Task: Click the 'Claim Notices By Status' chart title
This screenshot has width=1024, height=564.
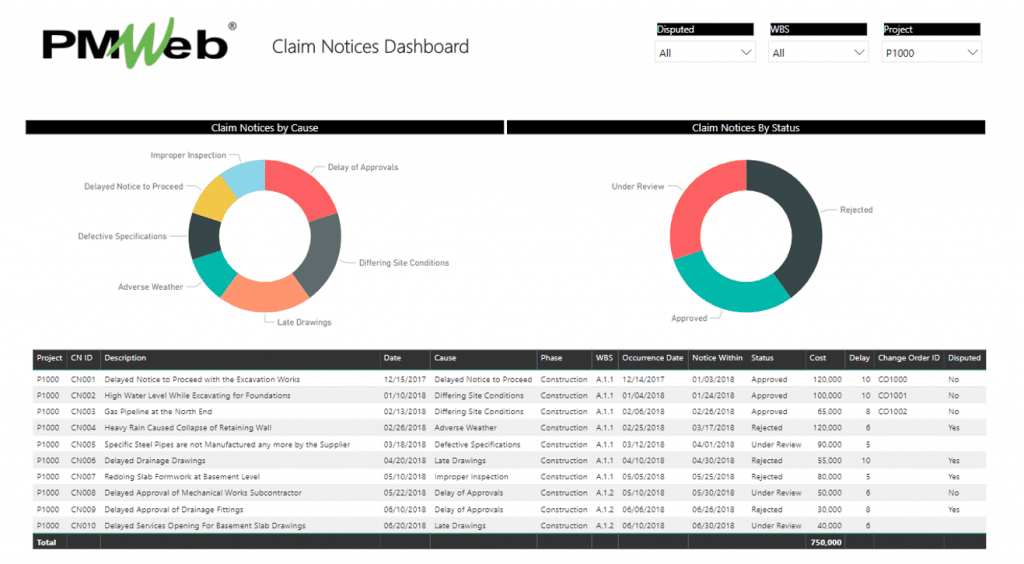Action: coord(746,128)
